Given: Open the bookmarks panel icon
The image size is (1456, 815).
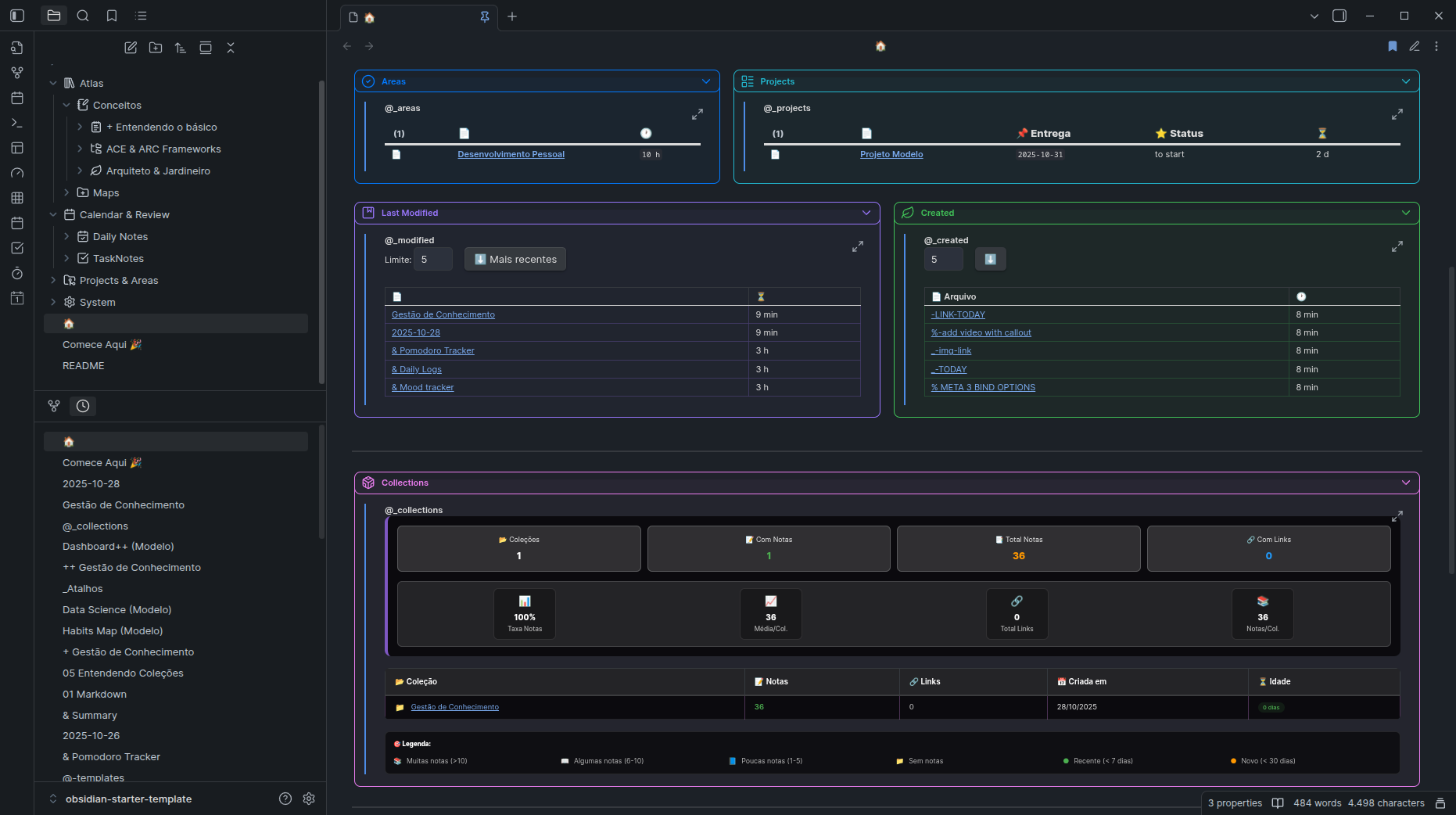Looking at the screenshot, I should click(112, 16).
